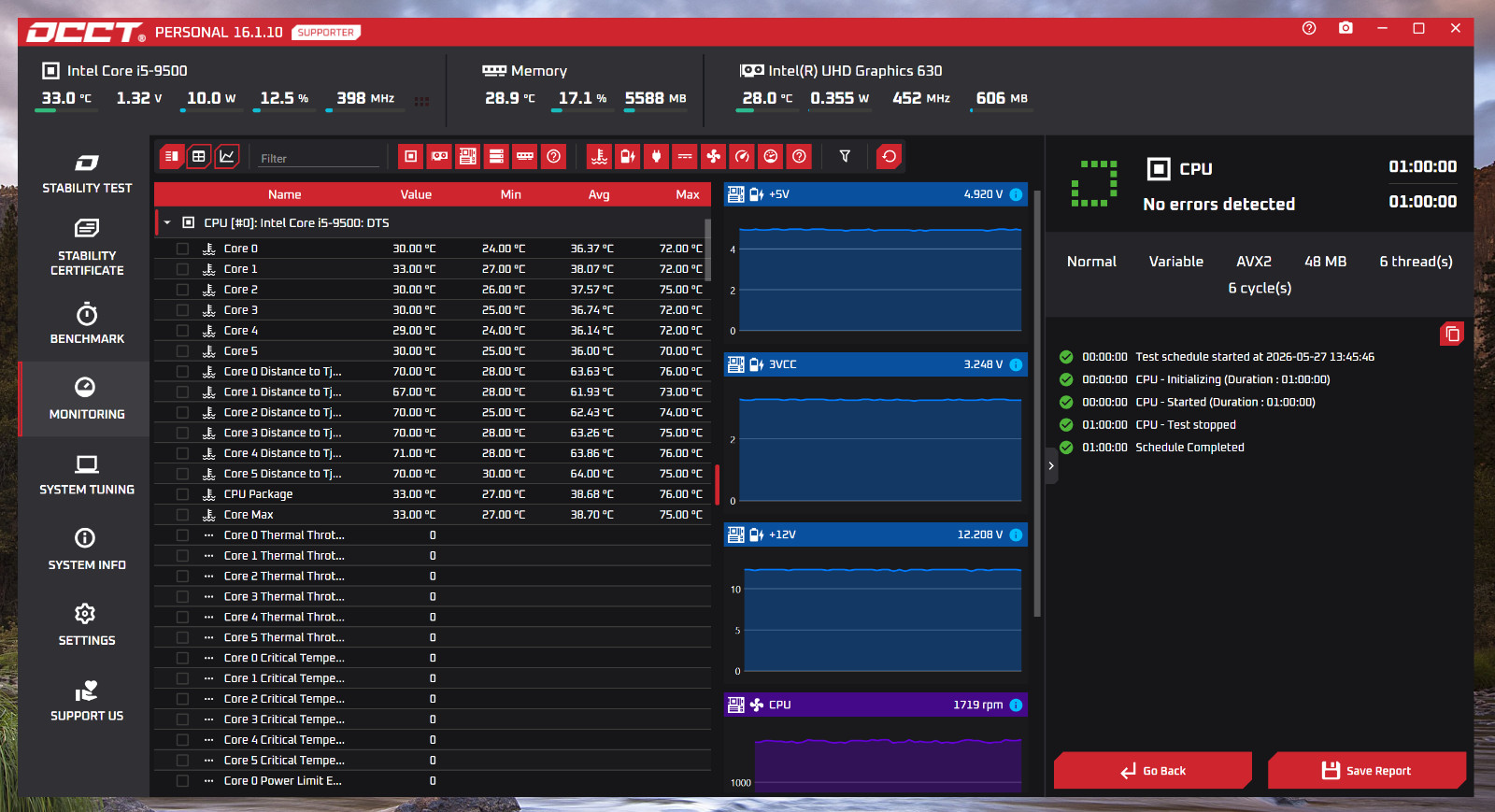Toggle the CPU sensor filter icon
Viewport: 1495px width, 812px height.
coord(410,157)
